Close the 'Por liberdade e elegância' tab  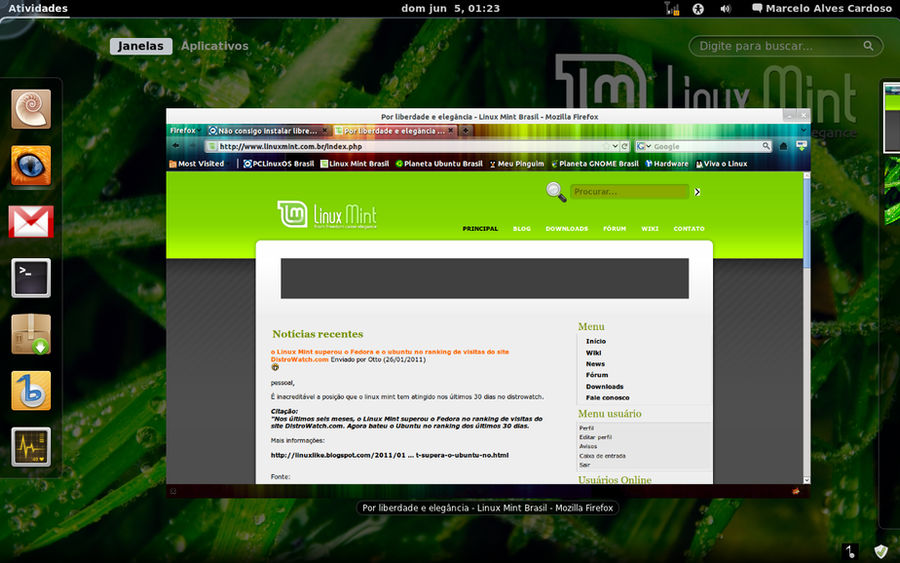(x=451, y=131)
